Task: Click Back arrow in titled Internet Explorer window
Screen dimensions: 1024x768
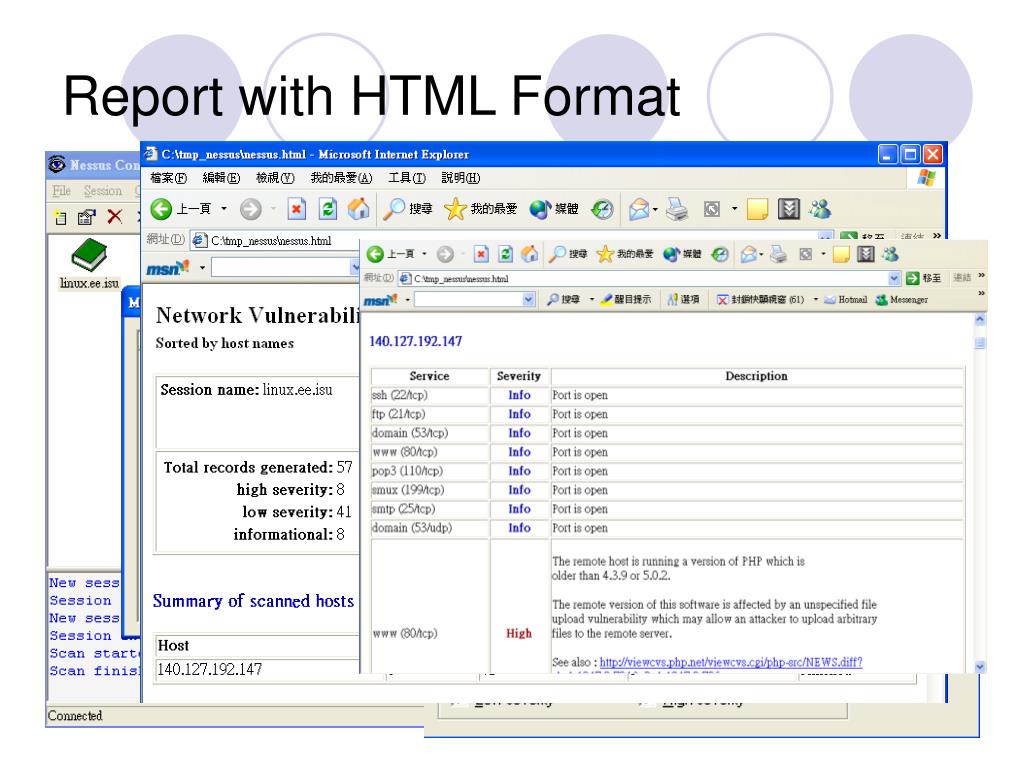Action: 161,209
